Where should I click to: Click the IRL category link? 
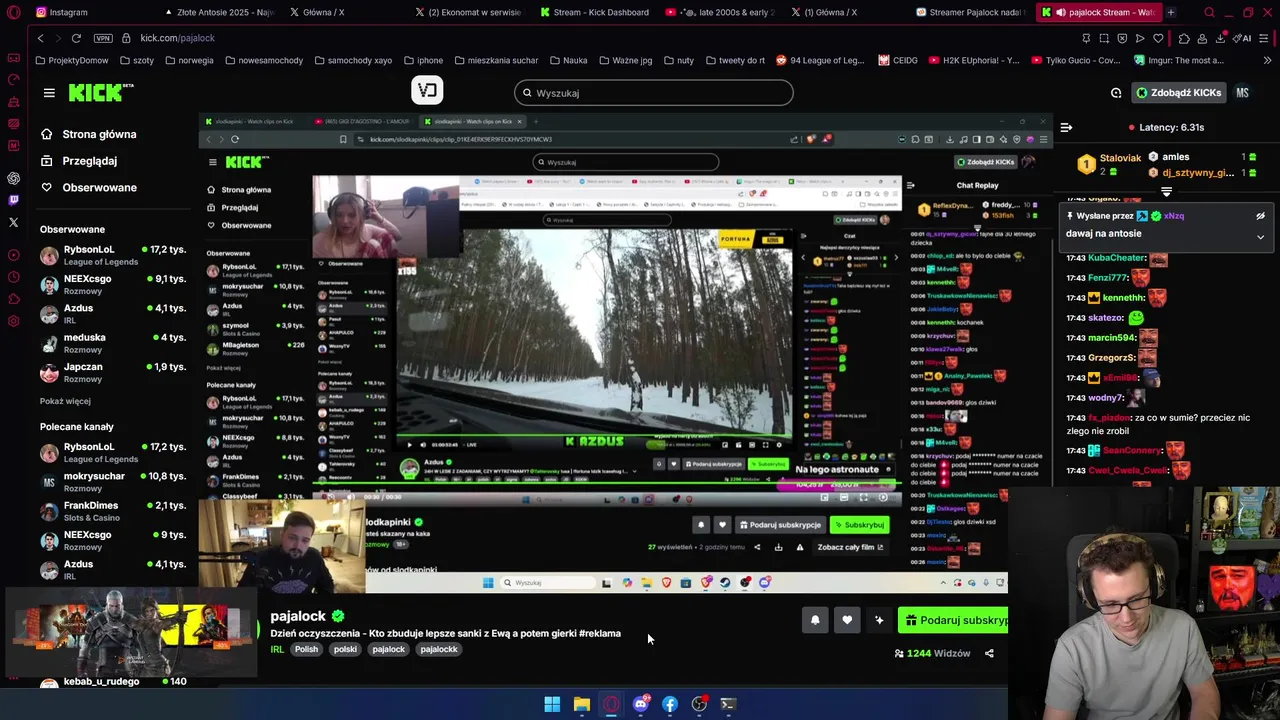tap(277, 650)
